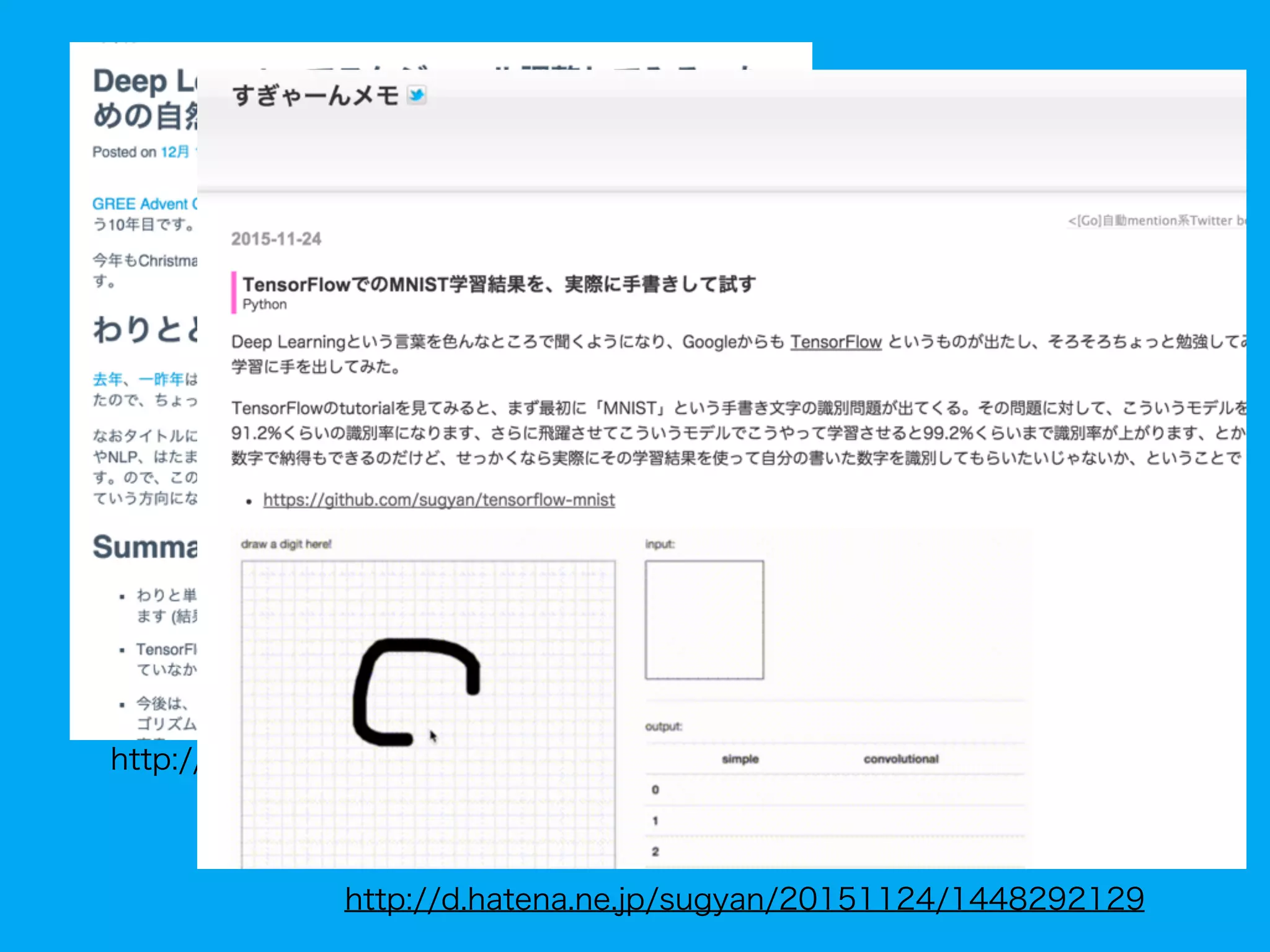The height and width of the screenshot is (952, 1270).
Task: Click TensorFl bullet item in back window
Action: pyautogui.click(x=166, y=659)
